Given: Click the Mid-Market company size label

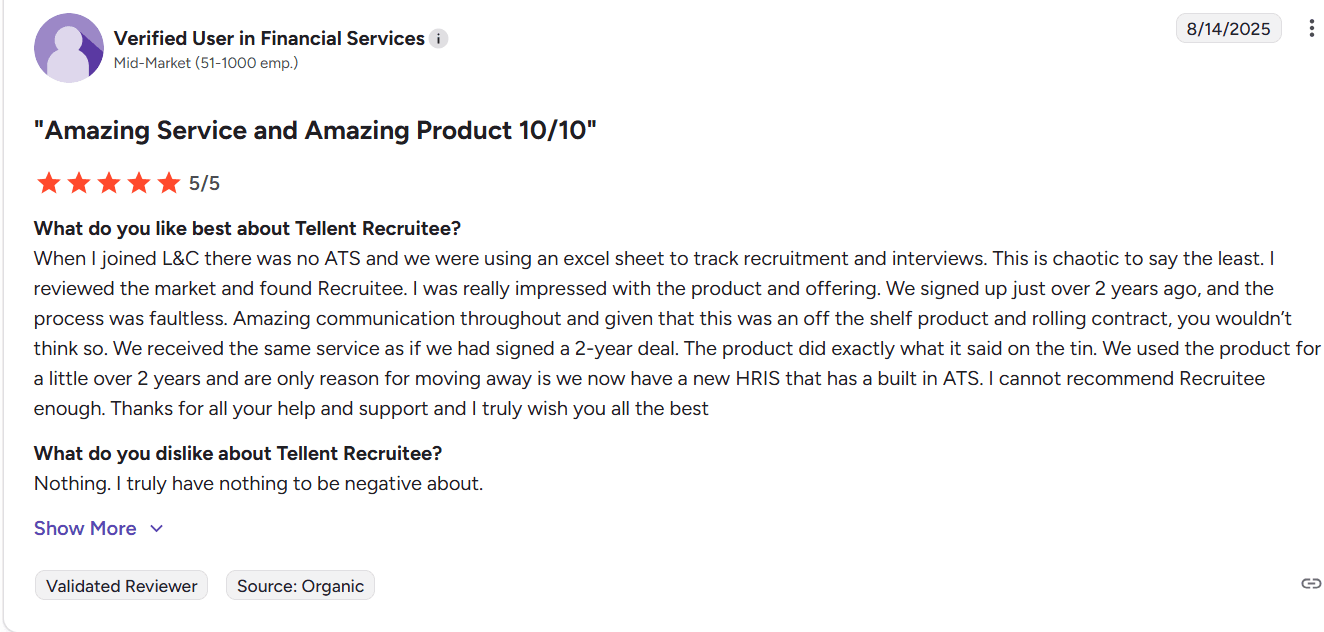Looking at the screenshot, I should click(206, 63).
